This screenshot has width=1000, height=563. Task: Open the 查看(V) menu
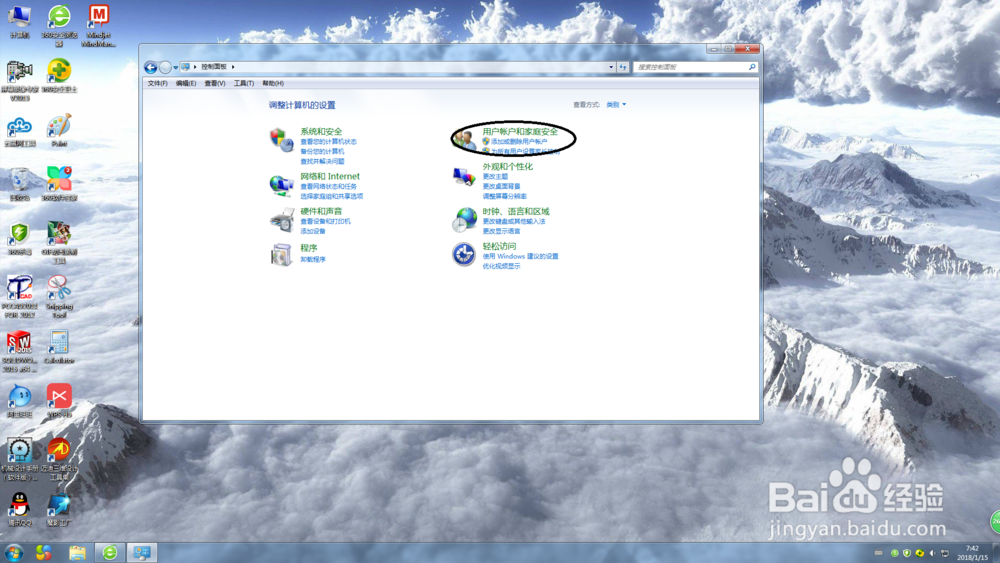pyautogui.click(x=215, y=84)
